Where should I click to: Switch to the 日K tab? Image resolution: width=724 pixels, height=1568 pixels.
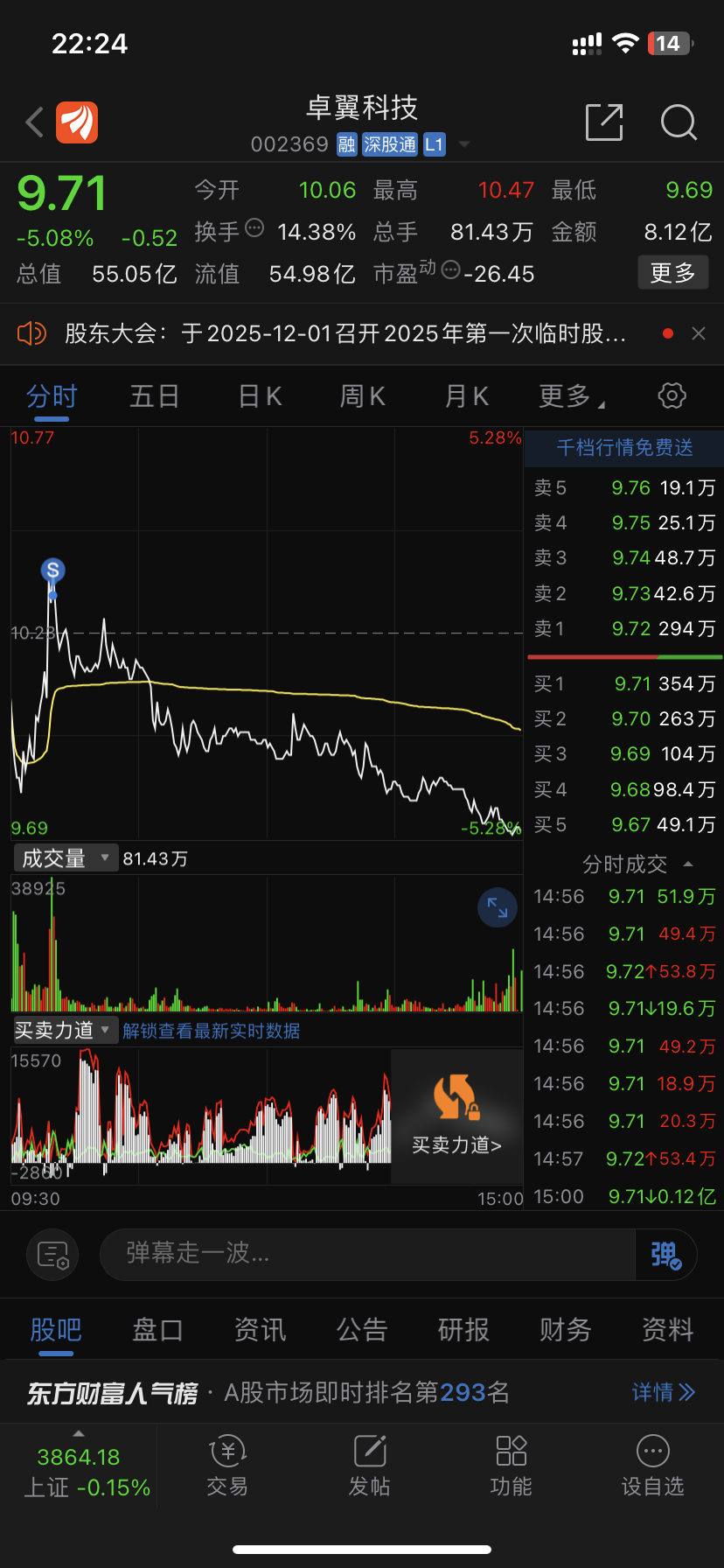pos(260,396)
